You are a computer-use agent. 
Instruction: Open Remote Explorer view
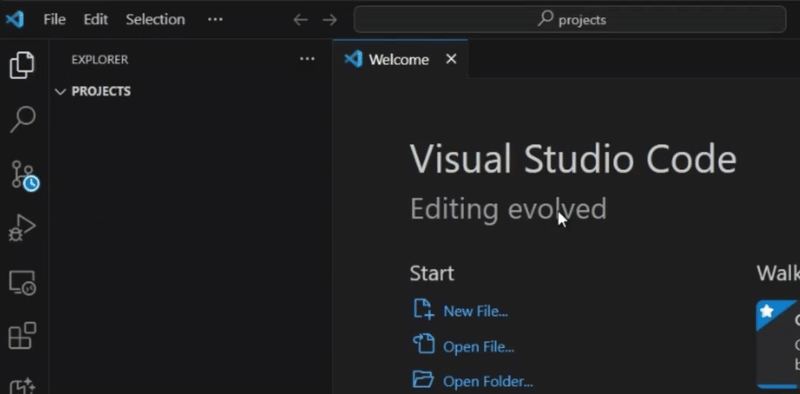point(22,283)
